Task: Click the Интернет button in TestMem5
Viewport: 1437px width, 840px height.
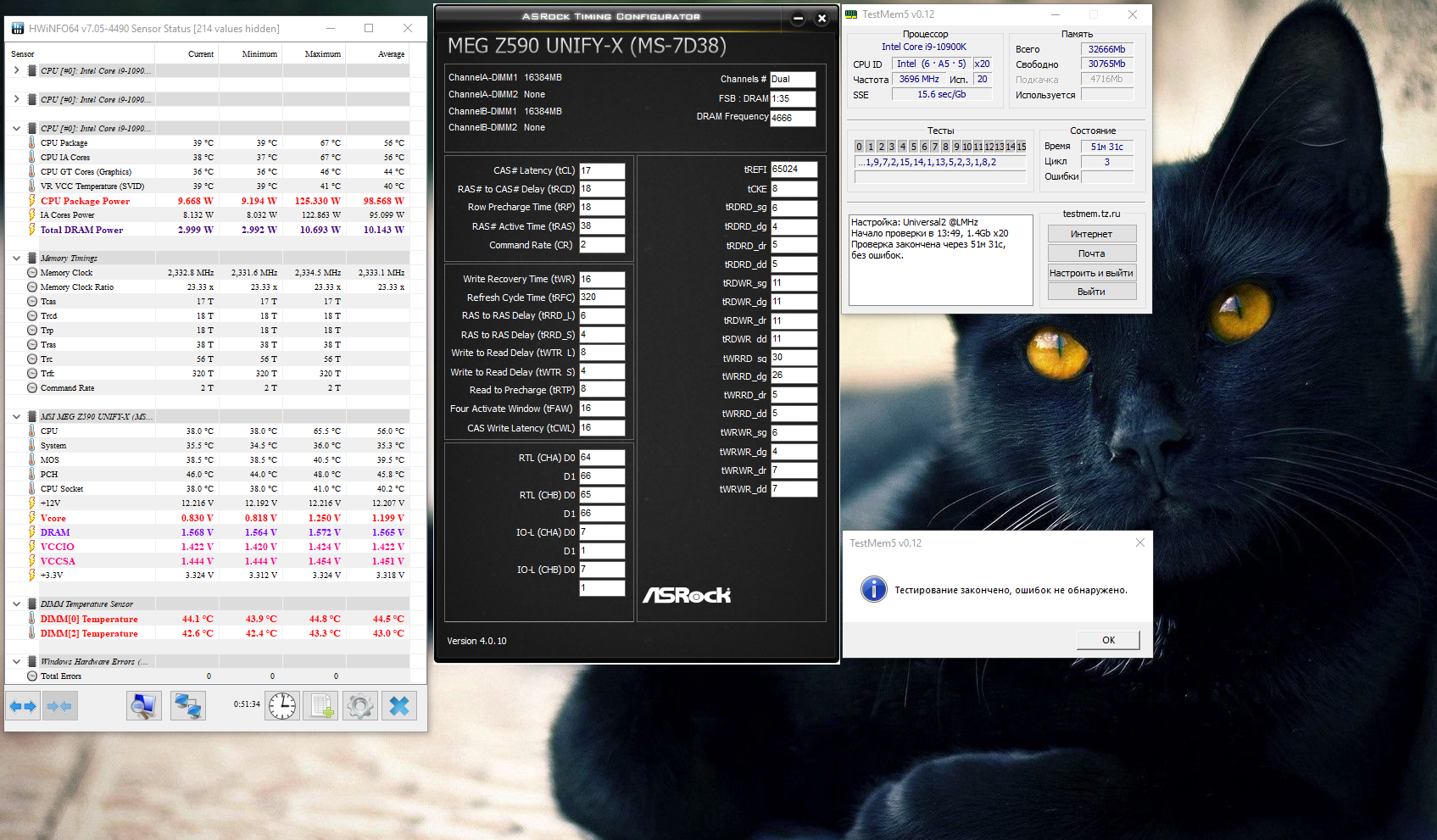Action: coord(1091,234)
